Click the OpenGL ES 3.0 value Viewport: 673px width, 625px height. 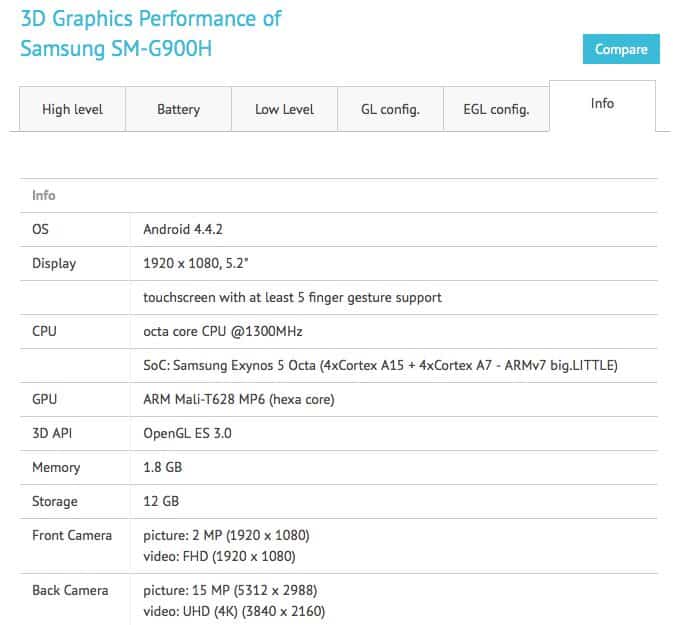pos(187,433)
